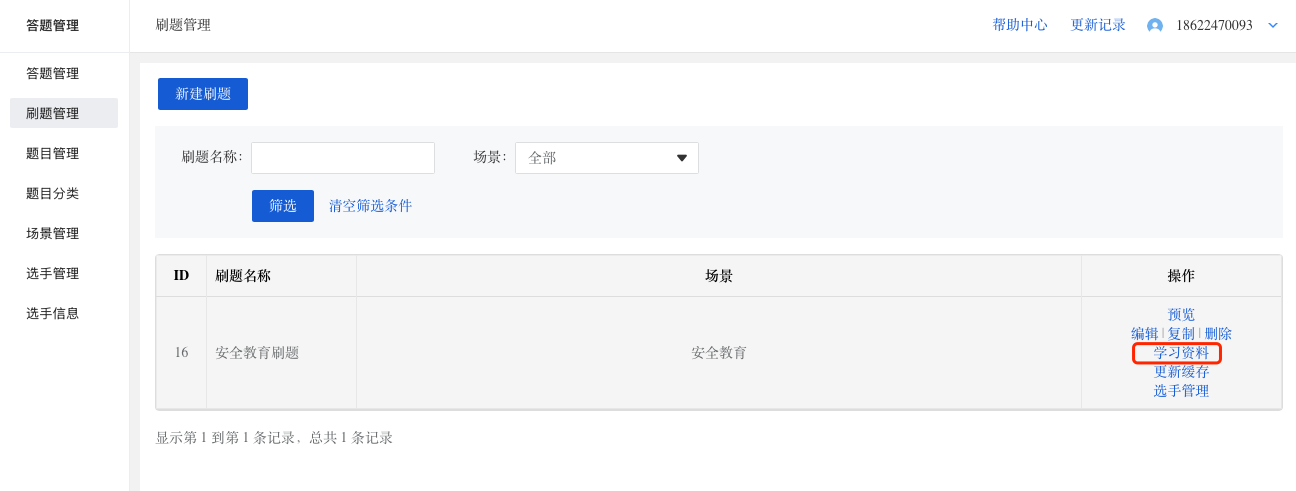Image resolution: width=1296 pixels, height=491 pixels.
Task: Open the 场景 dropdown selector
Action: 607,158
